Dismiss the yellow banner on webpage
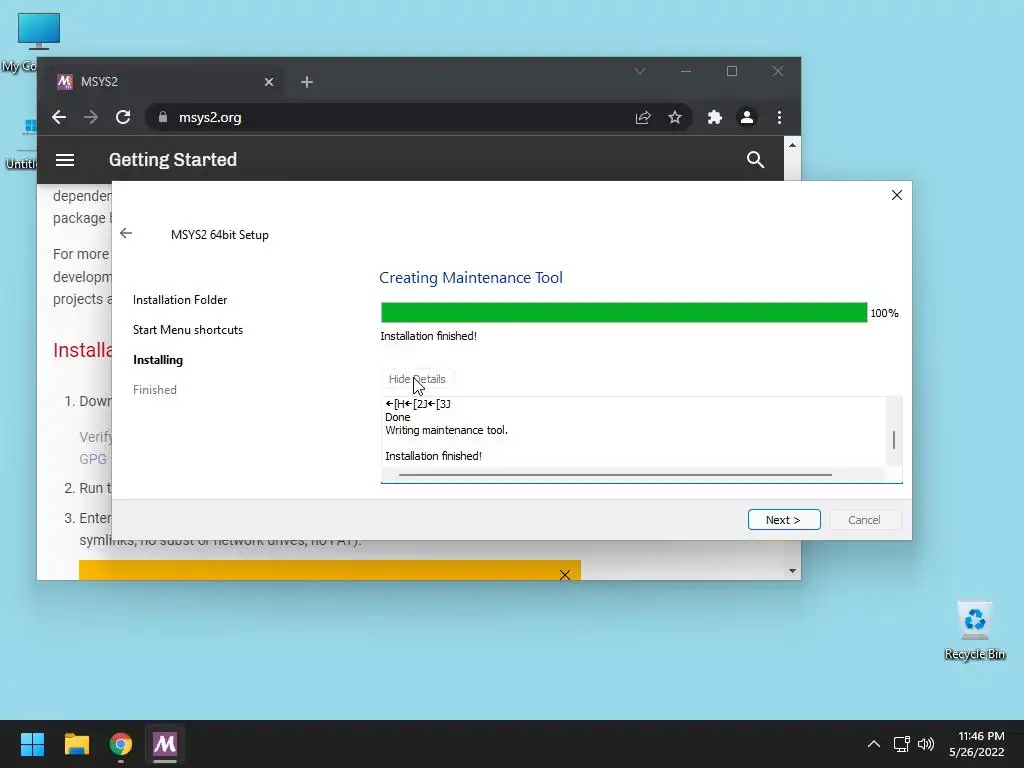This screenshot has height=768, width=1024. click(565, 575)
